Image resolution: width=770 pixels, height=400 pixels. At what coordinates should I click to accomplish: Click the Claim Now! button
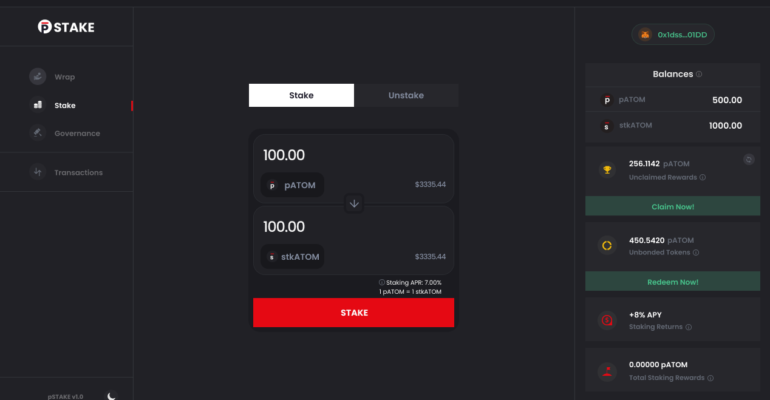[x=673, y=206]
